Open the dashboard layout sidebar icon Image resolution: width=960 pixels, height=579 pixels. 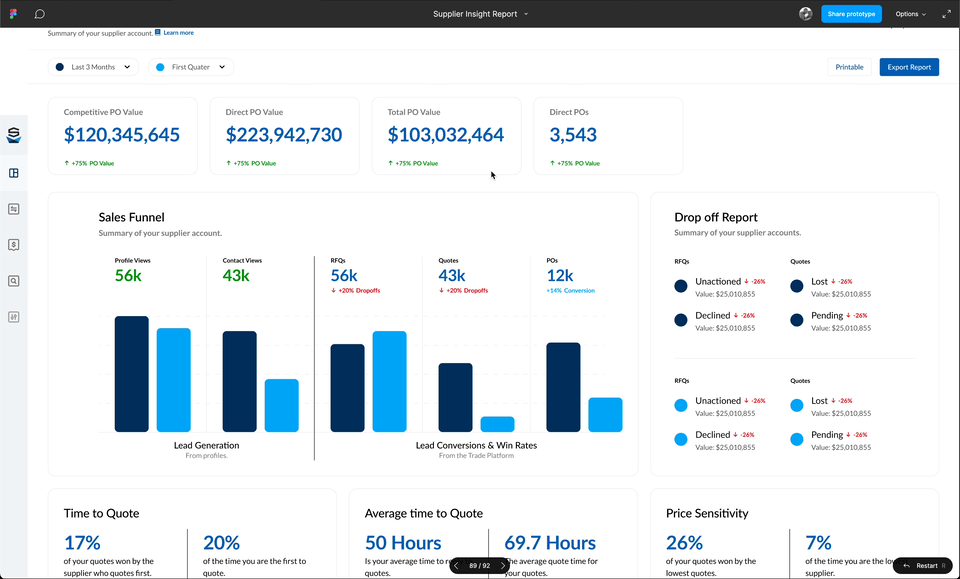(x=14, y=173)
